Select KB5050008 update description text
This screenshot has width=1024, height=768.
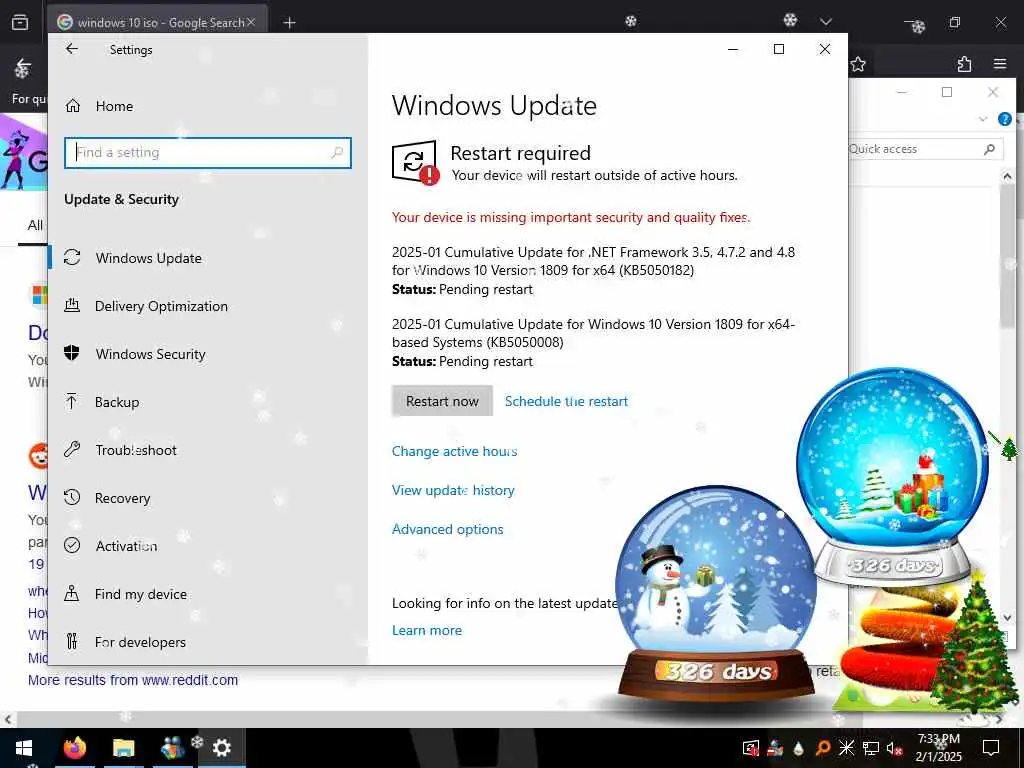pos(593,333)
